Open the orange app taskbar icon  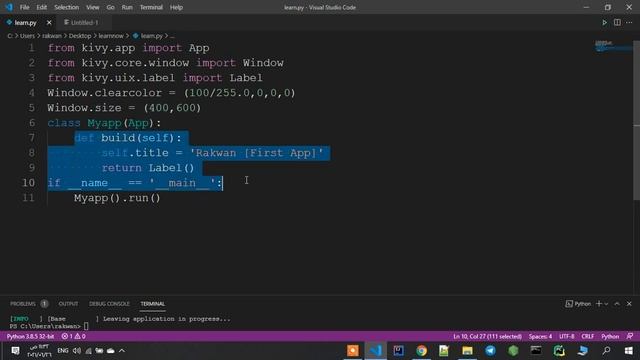353,351
